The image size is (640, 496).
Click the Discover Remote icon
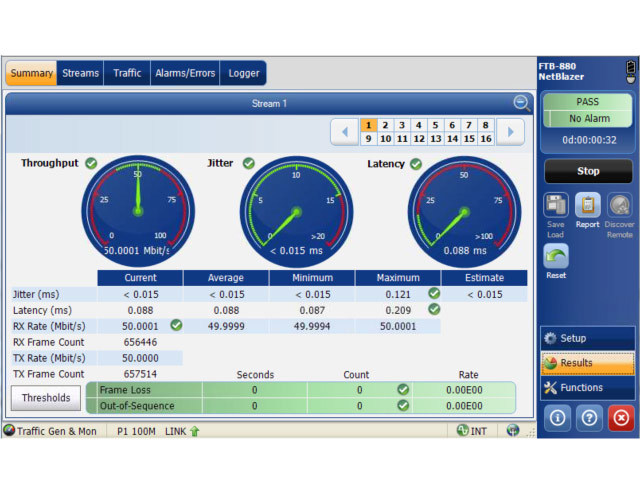(620, 205)
